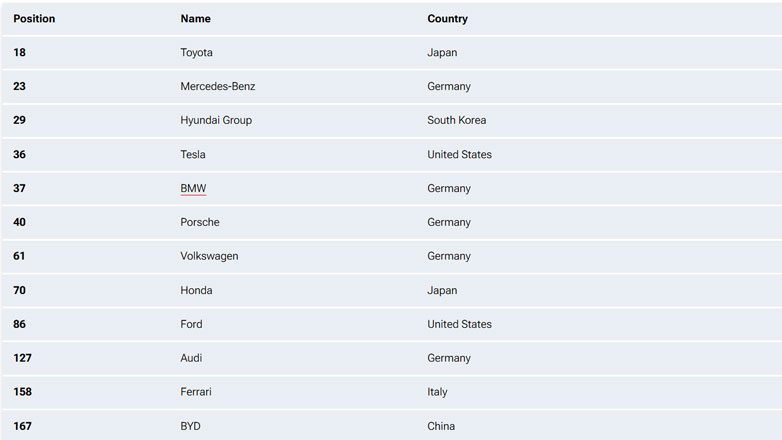Click the Porsche name cell

[x=200, y=222]
